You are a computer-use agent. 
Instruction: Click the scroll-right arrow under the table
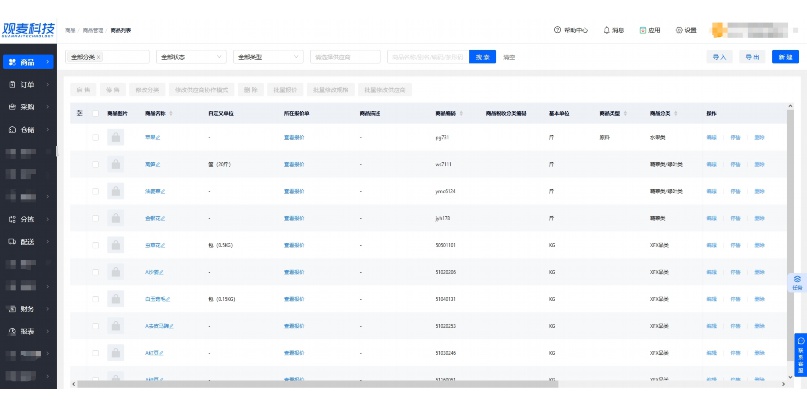[x=783, y=384]
